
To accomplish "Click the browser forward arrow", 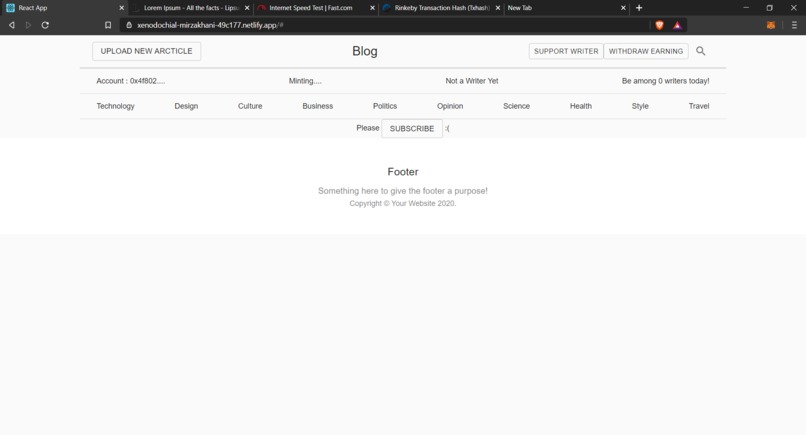I will [28, 25].
